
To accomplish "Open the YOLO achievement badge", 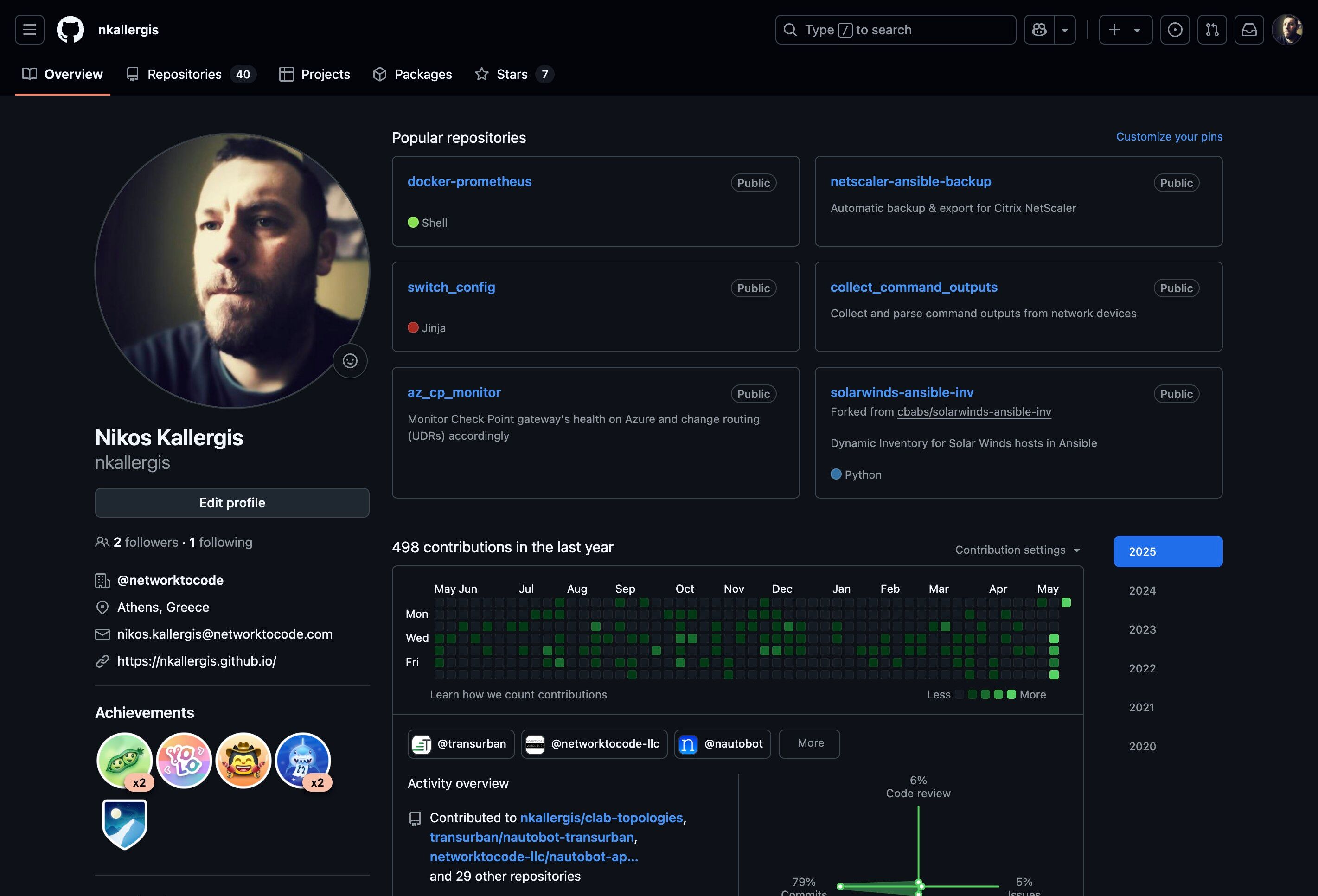I will (x=184, y=760).
